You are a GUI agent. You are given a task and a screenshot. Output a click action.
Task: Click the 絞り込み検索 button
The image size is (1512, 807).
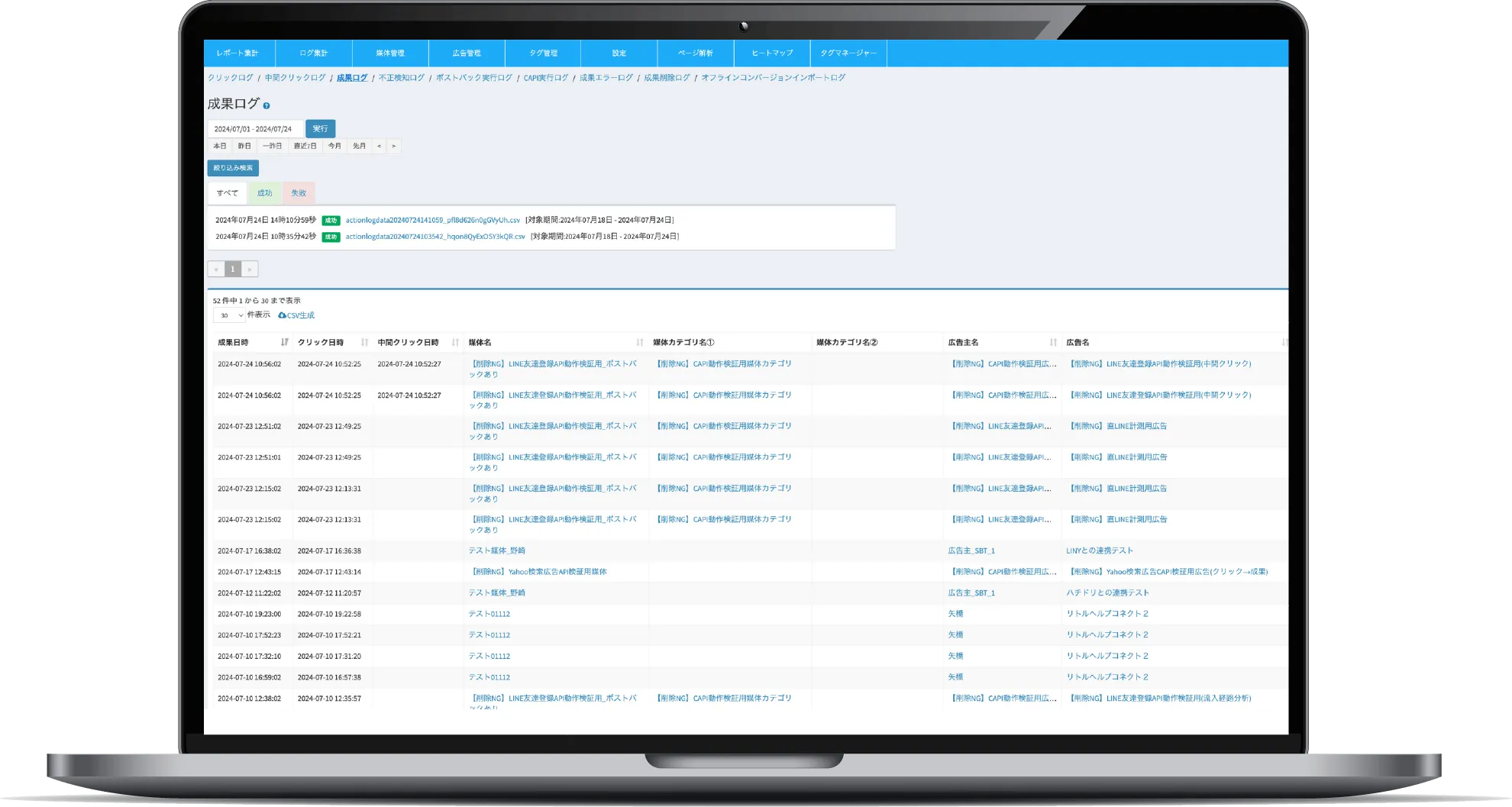pyautogui.click(x=233, y=168)
